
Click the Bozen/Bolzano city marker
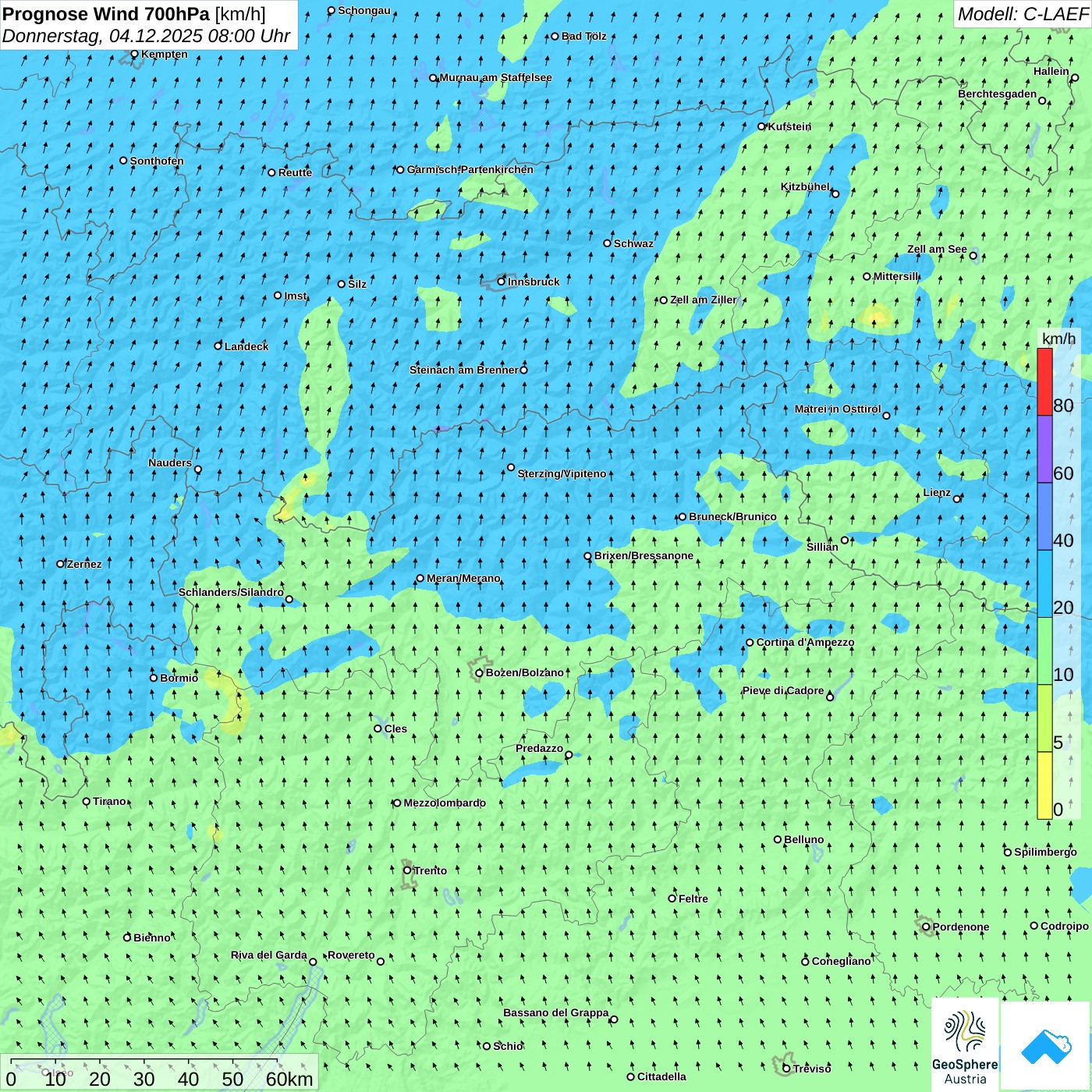tap(479, 673)
